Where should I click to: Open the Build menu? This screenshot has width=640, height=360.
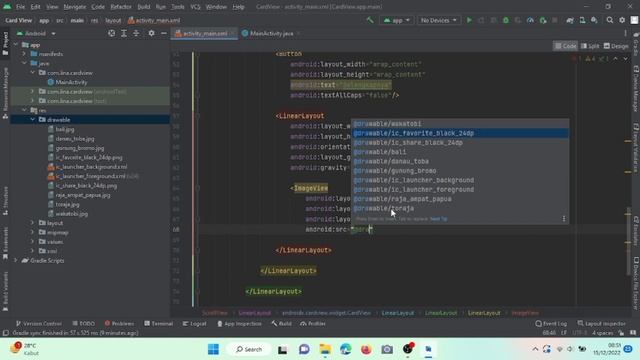click(144, 7)
